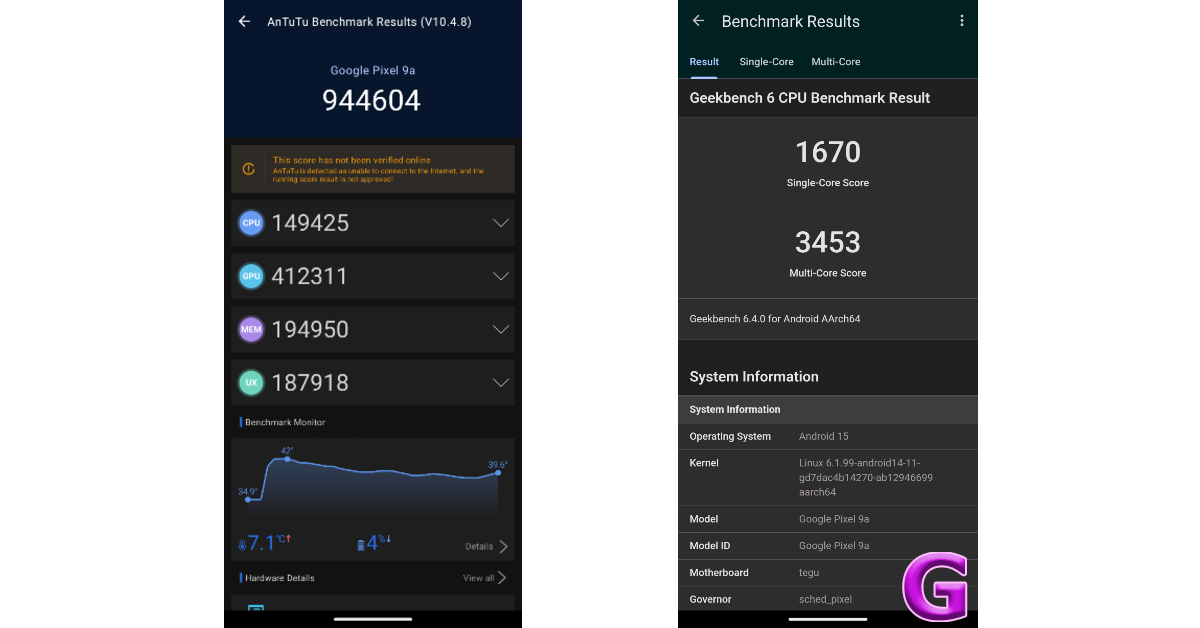
Task: Tap the 7.1°C temperature rise value
Action: point(268,544)
